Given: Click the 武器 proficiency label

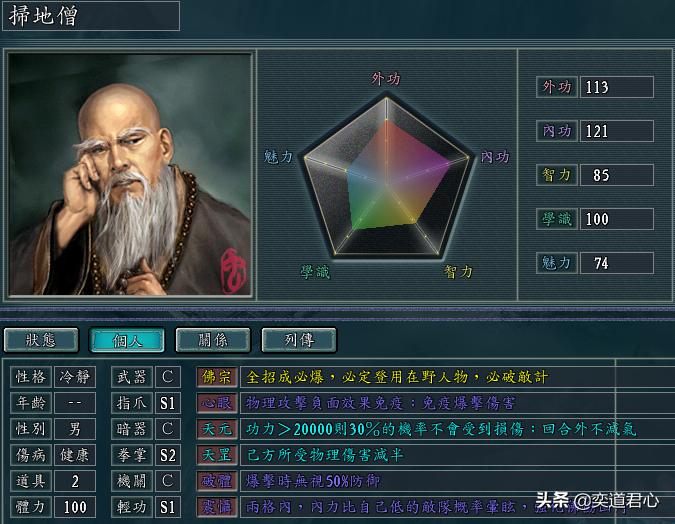Looking at the screenshot, I should 132,377.
